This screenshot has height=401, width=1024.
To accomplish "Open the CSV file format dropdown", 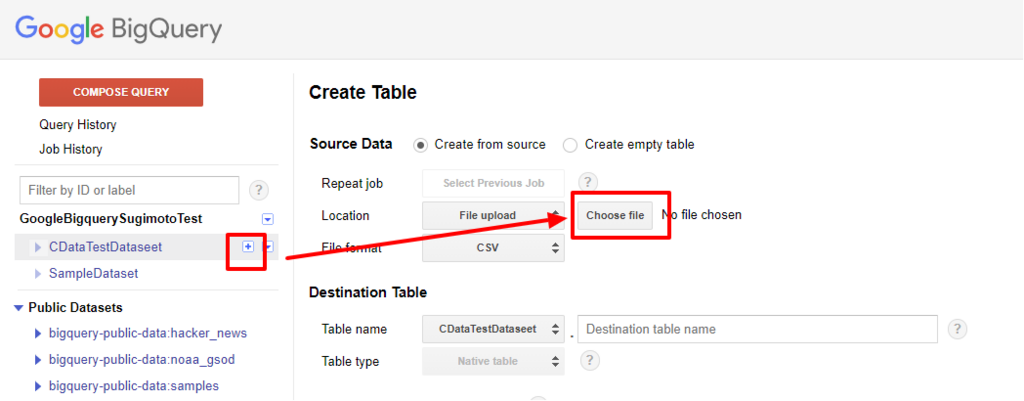I will coord(494,248).
